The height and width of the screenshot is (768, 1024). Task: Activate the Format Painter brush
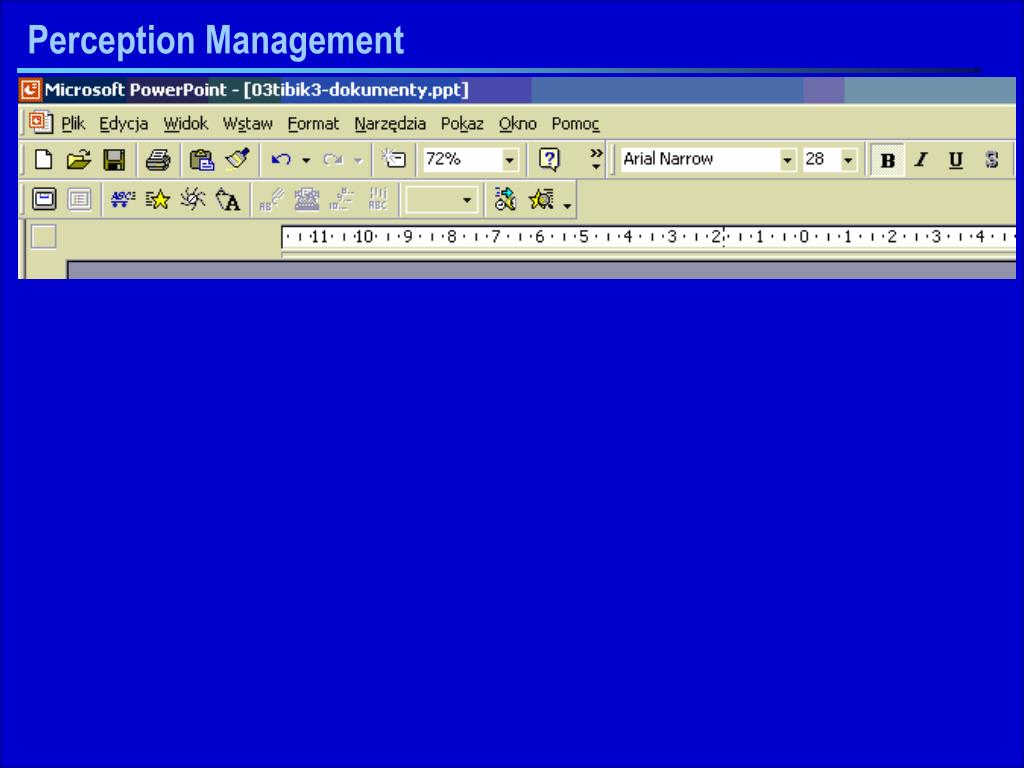(x=237, y=159)
